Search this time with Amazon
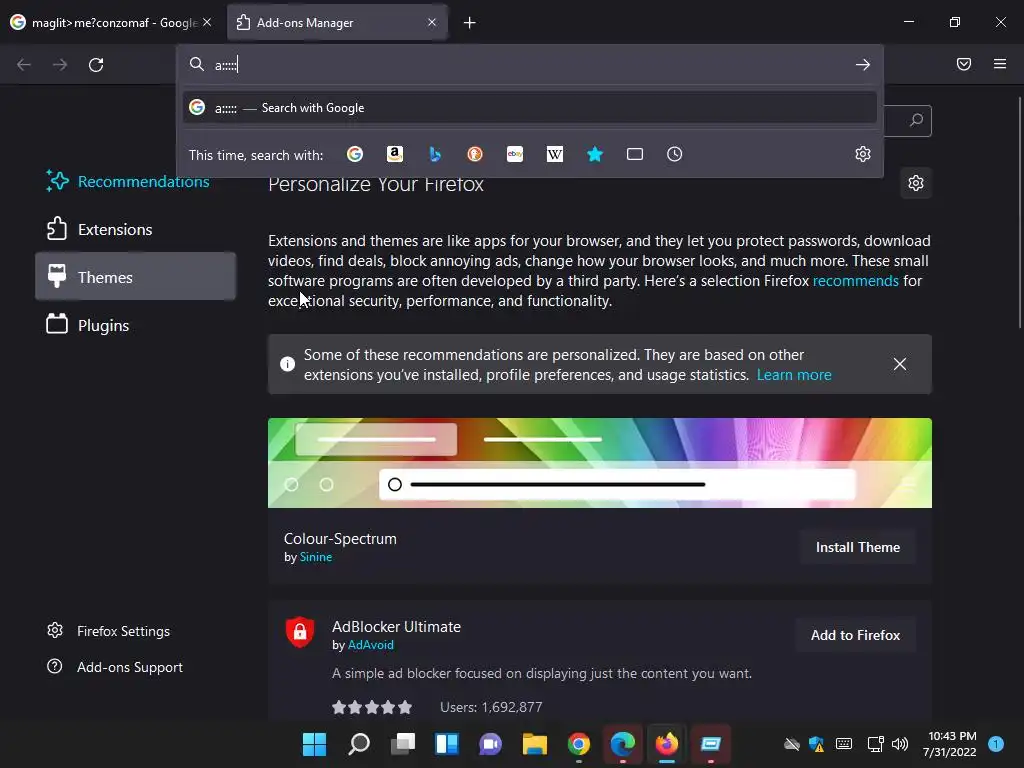 point(394,154)
